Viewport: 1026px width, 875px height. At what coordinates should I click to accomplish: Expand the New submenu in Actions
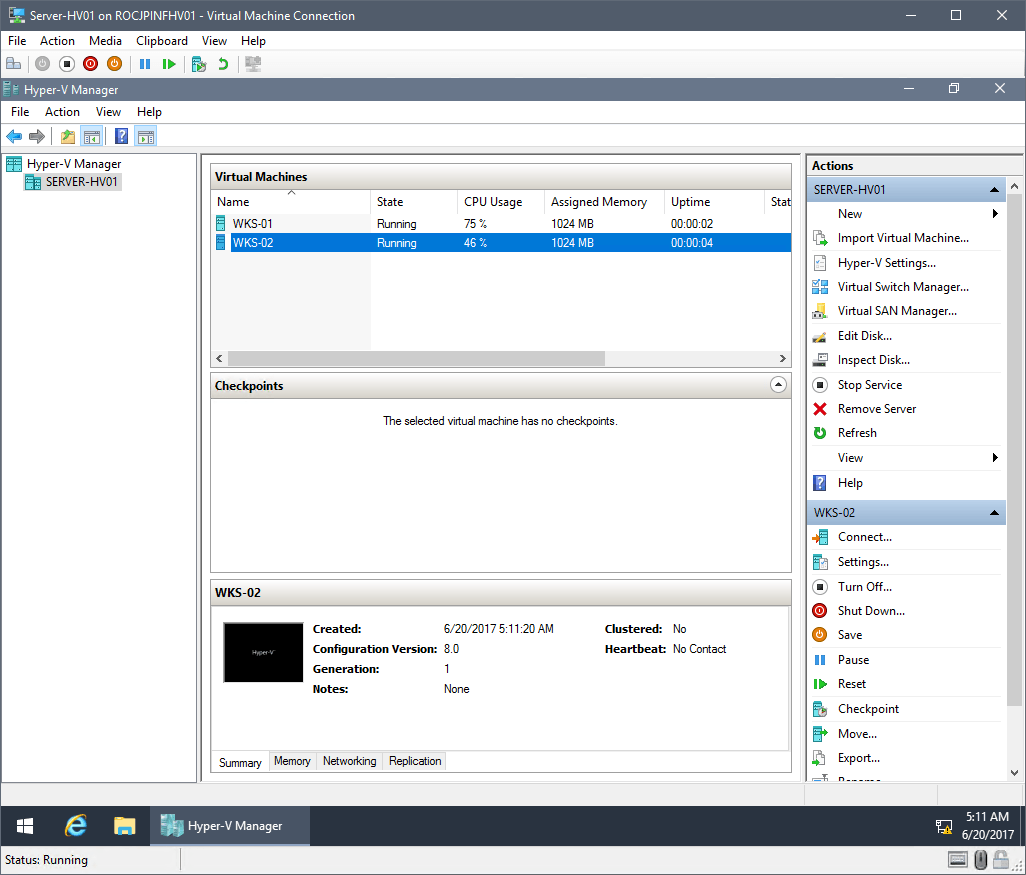906,214
